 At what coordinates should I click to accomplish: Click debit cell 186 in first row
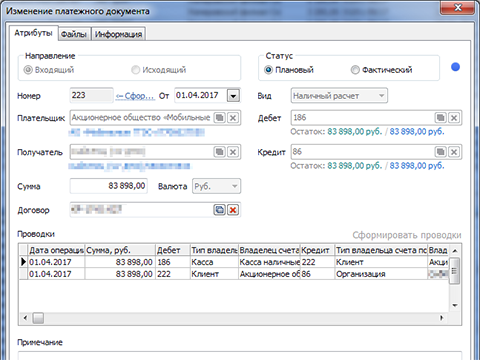tap(173, 262)
